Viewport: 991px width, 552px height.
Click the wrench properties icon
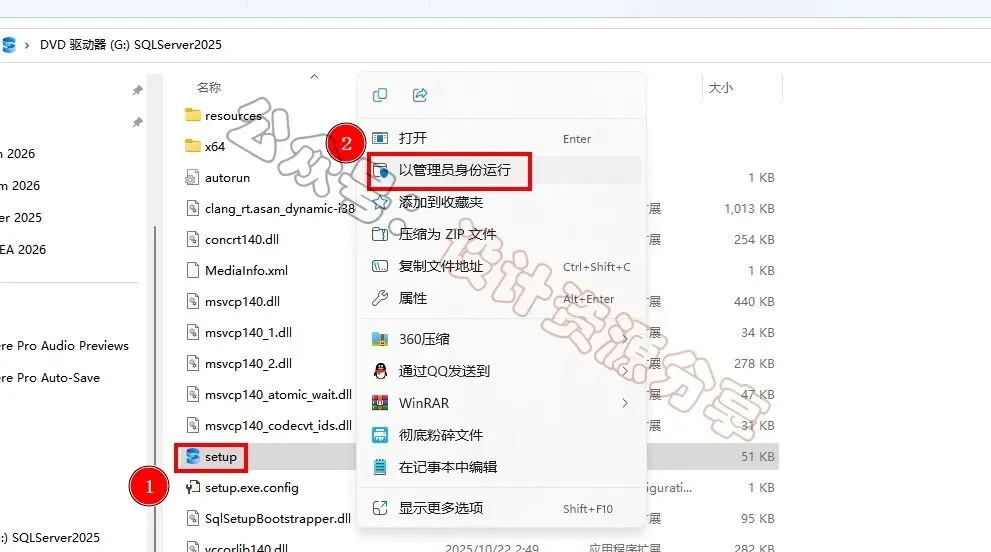pos(380,298)
